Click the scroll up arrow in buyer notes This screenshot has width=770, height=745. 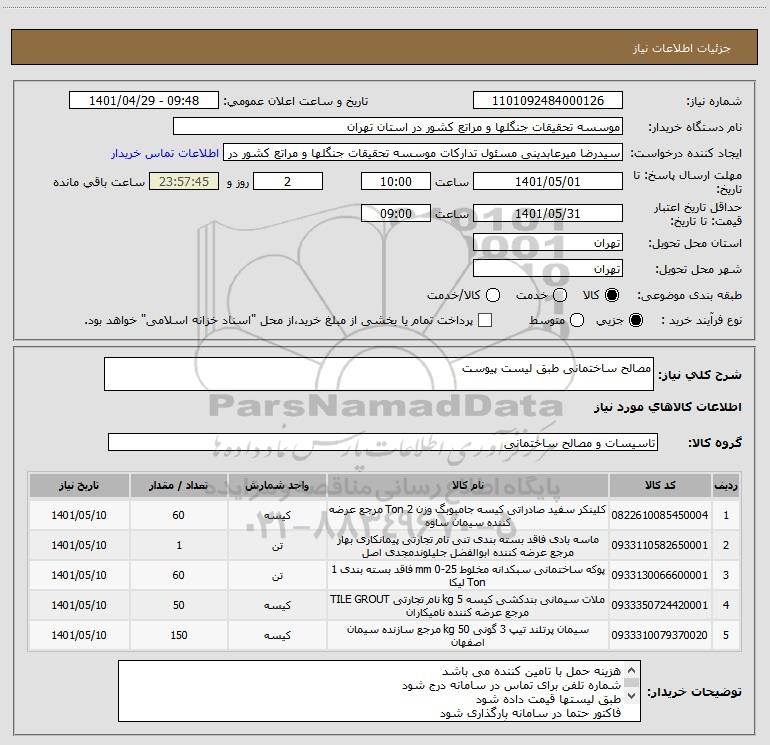pos(632,670)
